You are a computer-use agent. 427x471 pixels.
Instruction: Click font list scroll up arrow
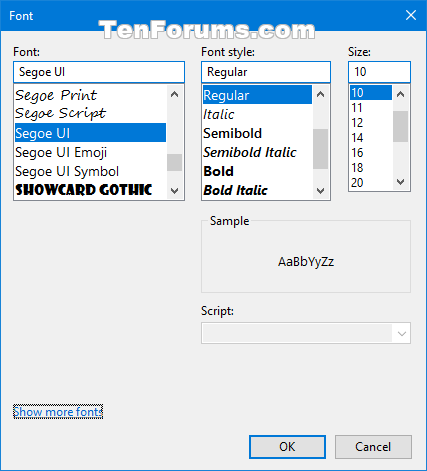click(x=174, y=94)
